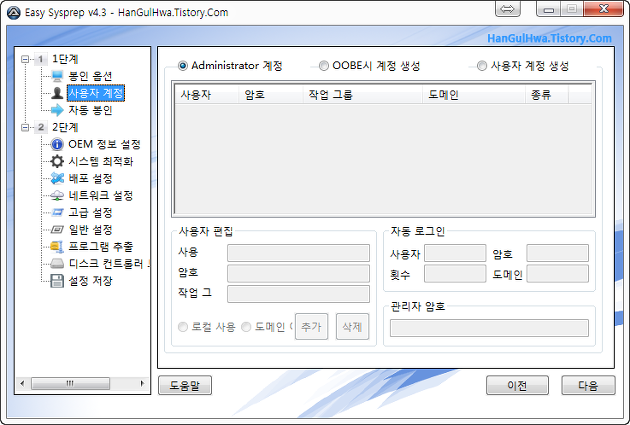
Task: Click the icon beside 프로그램 추출
Action: [57, 246]
